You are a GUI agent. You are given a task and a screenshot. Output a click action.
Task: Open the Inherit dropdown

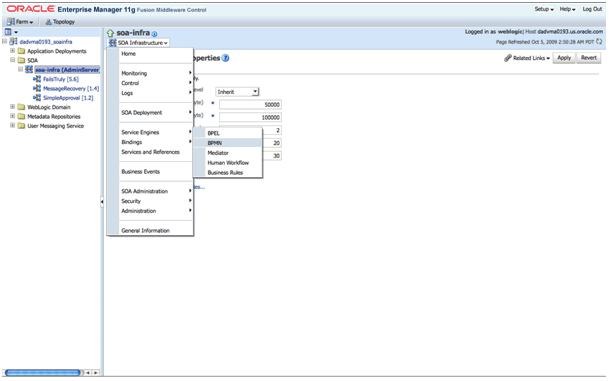237,92
